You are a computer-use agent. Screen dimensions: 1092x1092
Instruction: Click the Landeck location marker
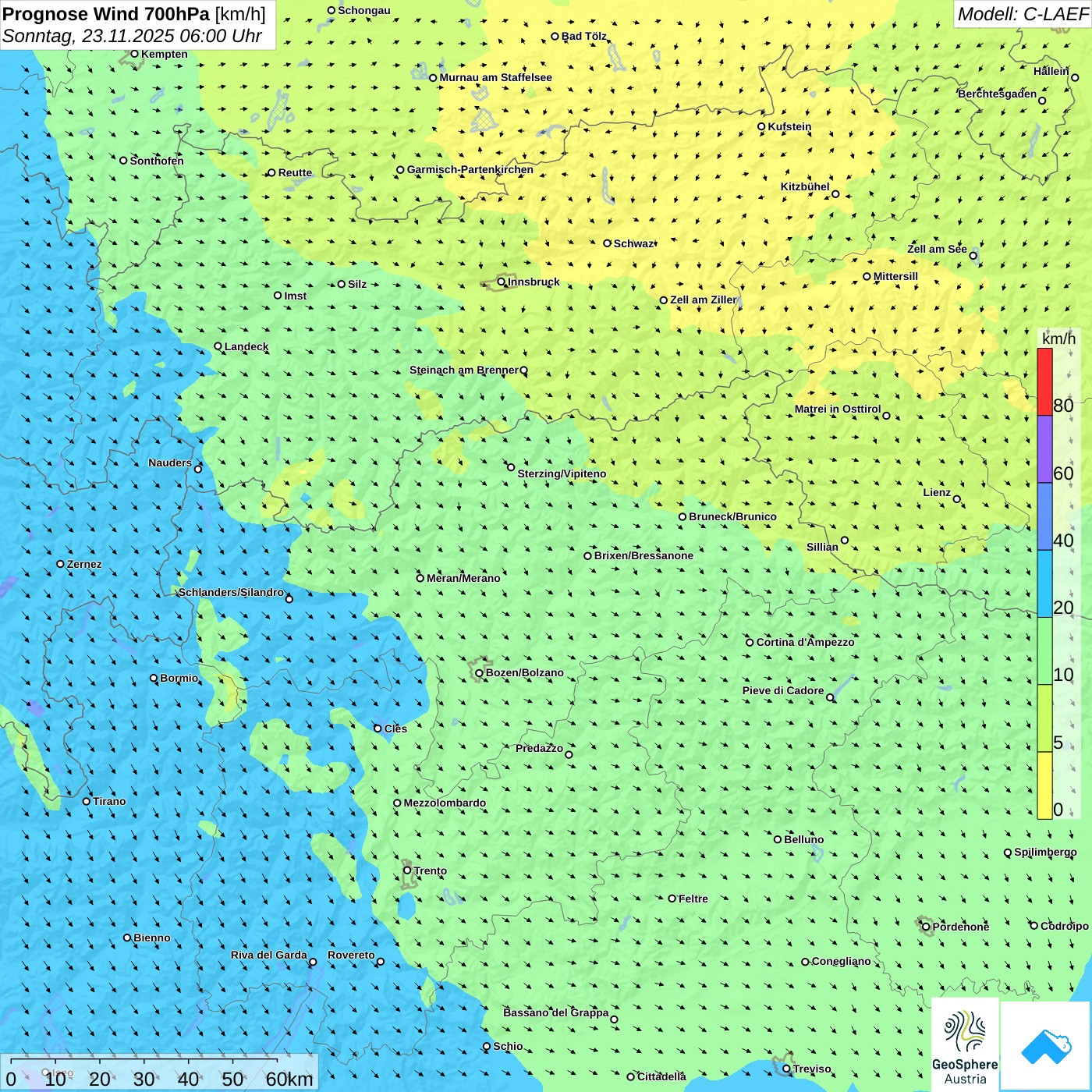coord(218,346)
